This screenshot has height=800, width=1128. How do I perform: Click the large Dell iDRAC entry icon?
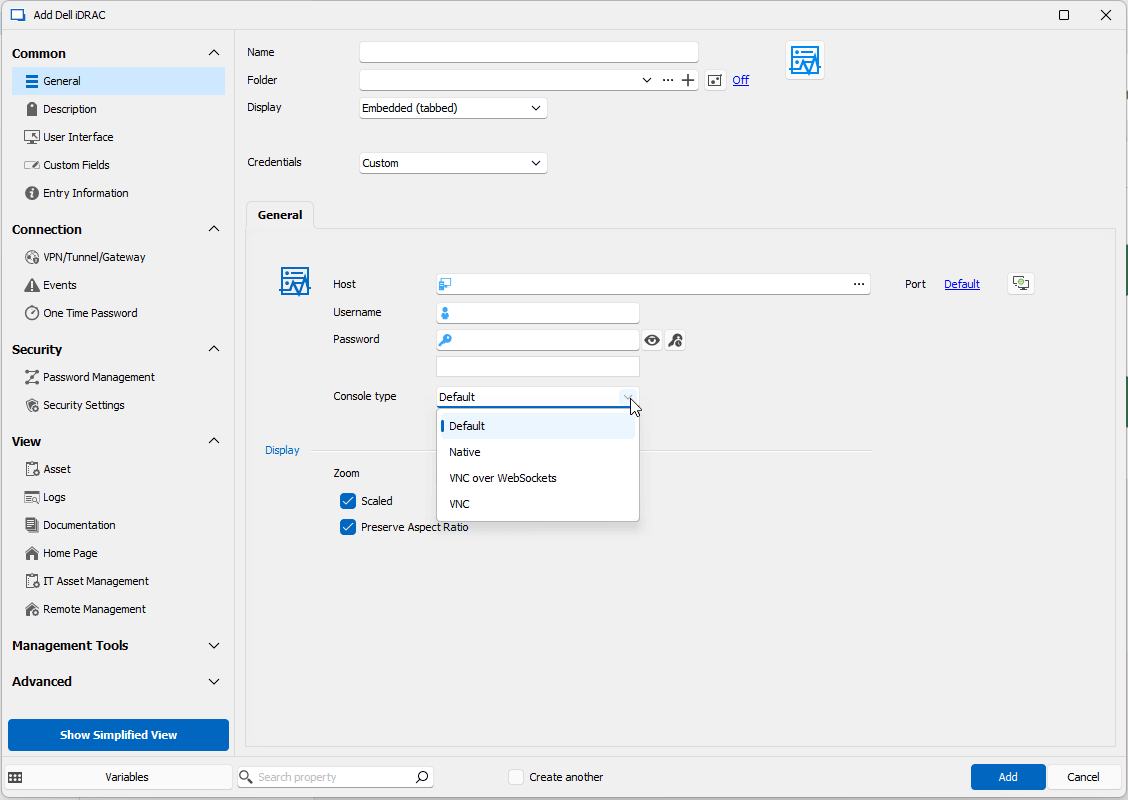click(x=804, y=61)
